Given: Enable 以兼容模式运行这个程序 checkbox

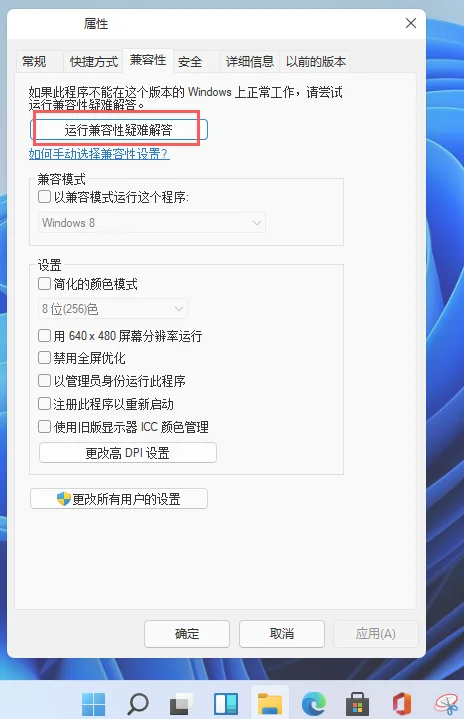Looking at the screenshot, I should pyautogui.click(x=44, y=197).
